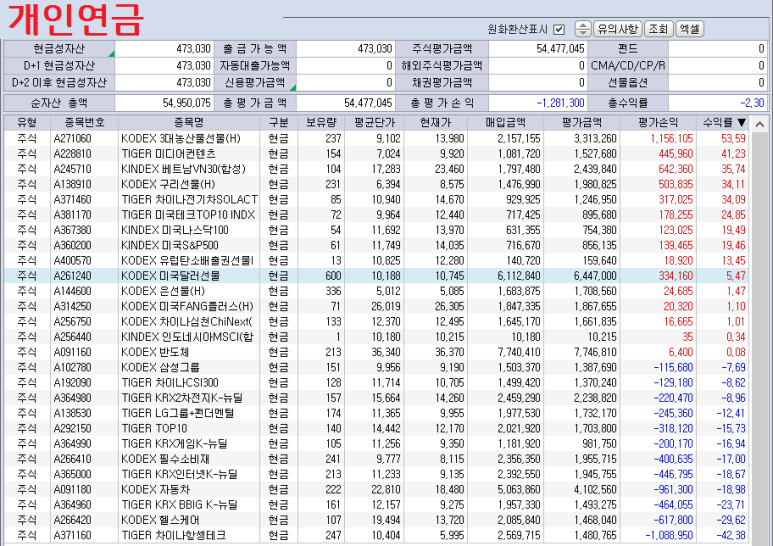This screenshot has height=546, width=773.
Task: Select row TIGER 미디어컨텐츠
Action: 377,154
